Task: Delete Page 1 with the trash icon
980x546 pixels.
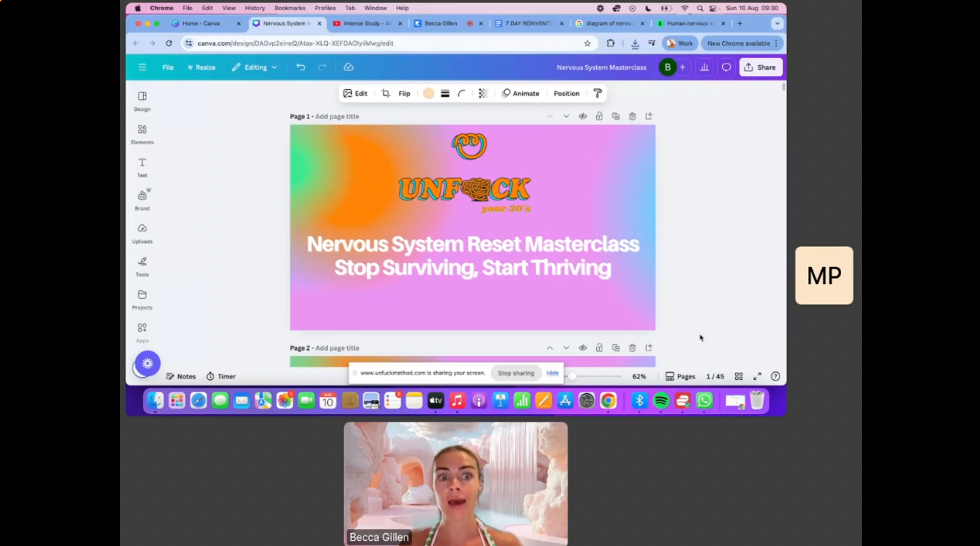Action: click(x=632, y=116)
